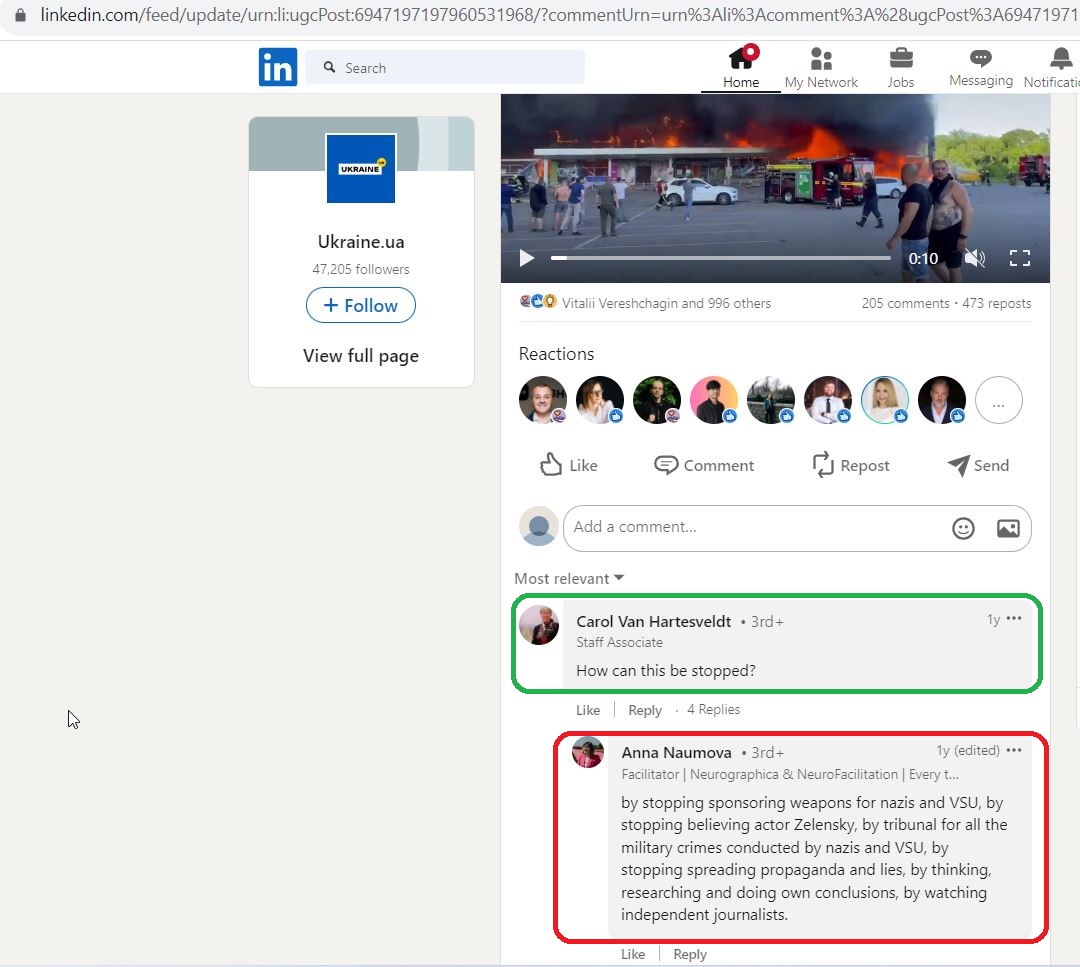
Task: Select the '47,205 followers' text
Action: (x=361, y=269)
